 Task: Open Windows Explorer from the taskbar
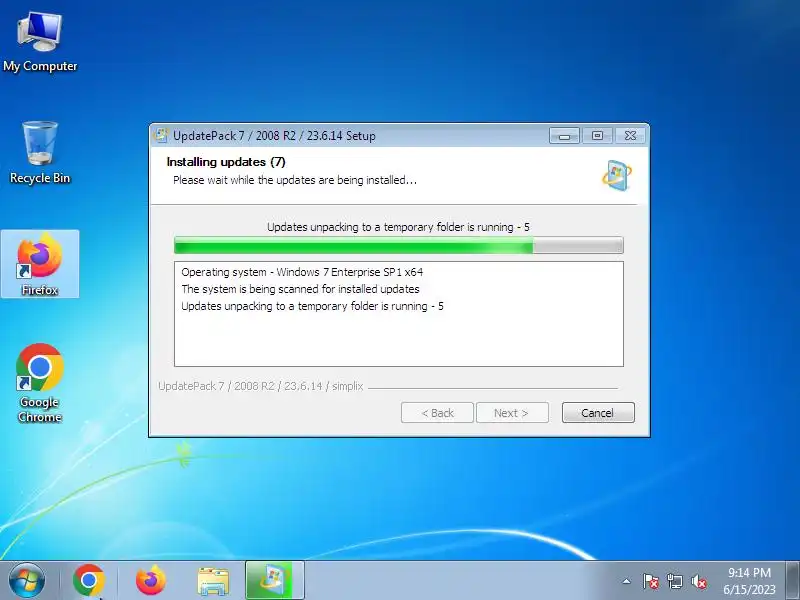point(213,582)
